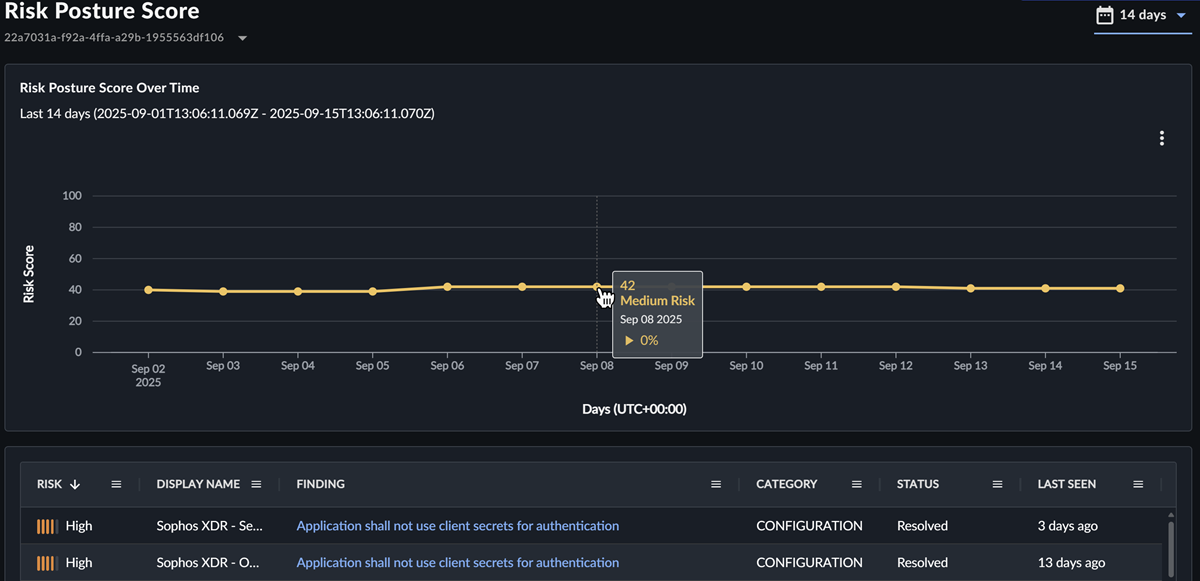Open first client secrets finding link
The width and height of the screenshot is (1200, 581).
[457, 526]
